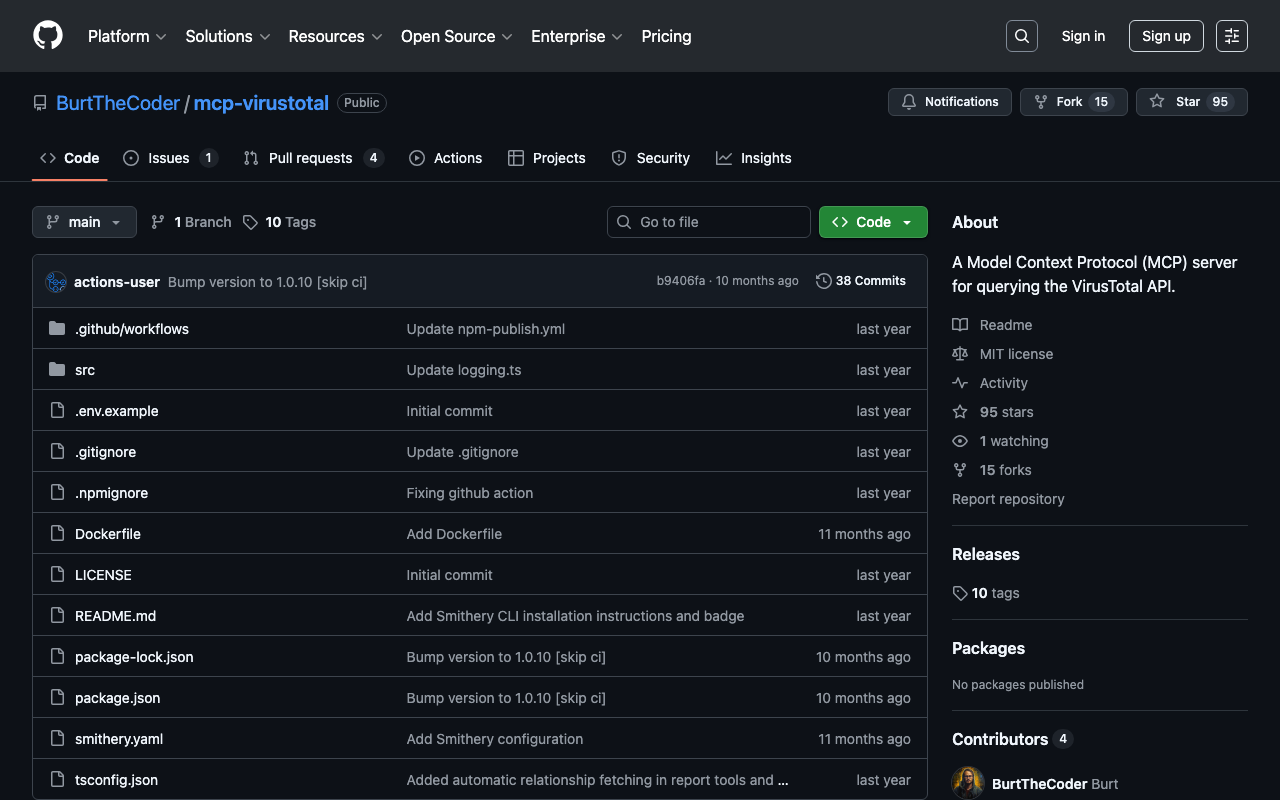Open the src folder
The image size is (1280, 800).
pyautogui.click(x=85, y=370)
